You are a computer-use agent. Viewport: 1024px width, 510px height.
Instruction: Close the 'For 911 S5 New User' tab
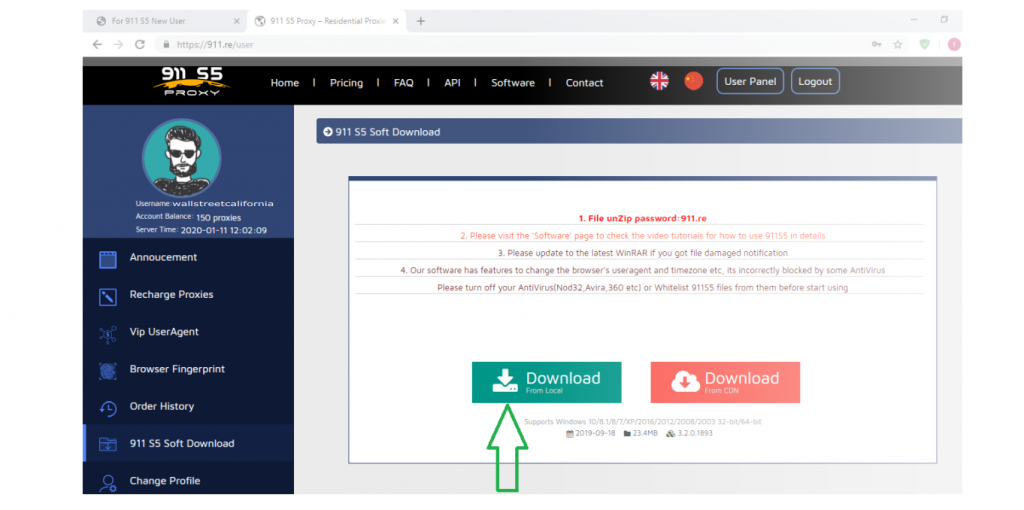click(x=236, y=21)
